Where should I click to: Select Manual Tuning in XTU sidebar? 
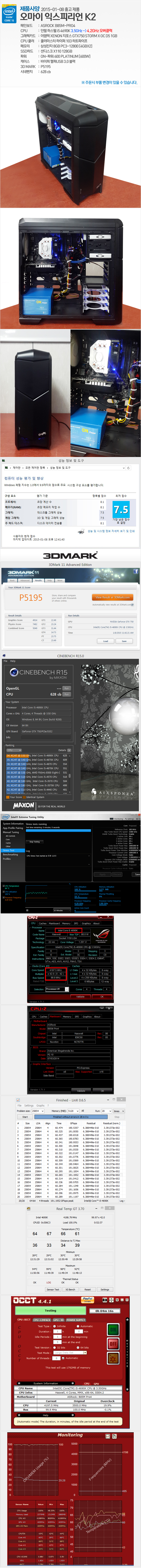(10, 832)
